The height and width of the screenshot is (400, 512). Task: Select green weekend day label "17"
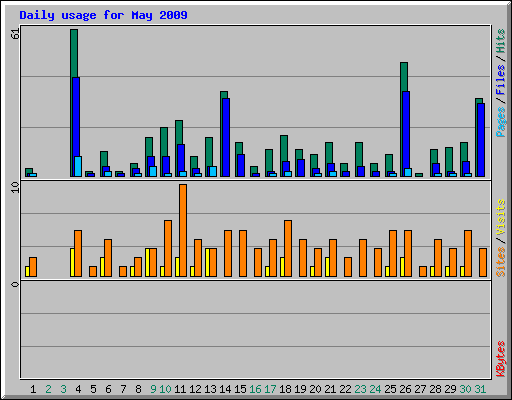(x=270, y=389)
